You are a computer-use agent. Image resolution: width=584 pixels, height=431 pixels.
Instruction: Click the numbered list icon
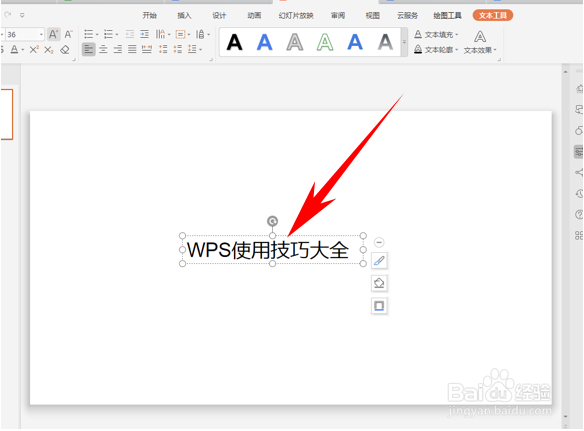108,35
